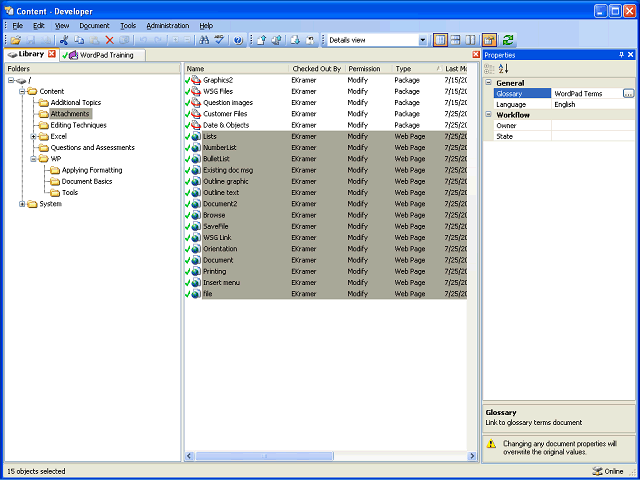Collapse the General properties section

(488, 83)
